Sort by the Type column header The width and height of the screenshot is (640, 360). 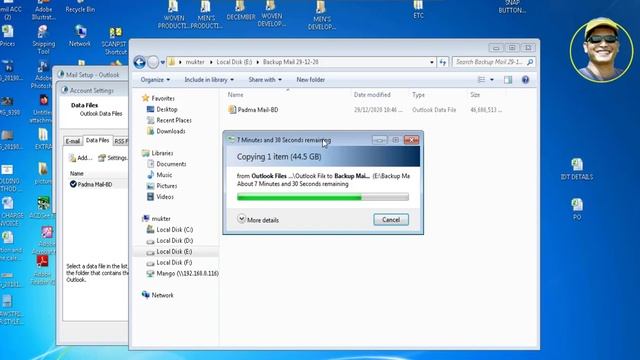tap(418, 95)
